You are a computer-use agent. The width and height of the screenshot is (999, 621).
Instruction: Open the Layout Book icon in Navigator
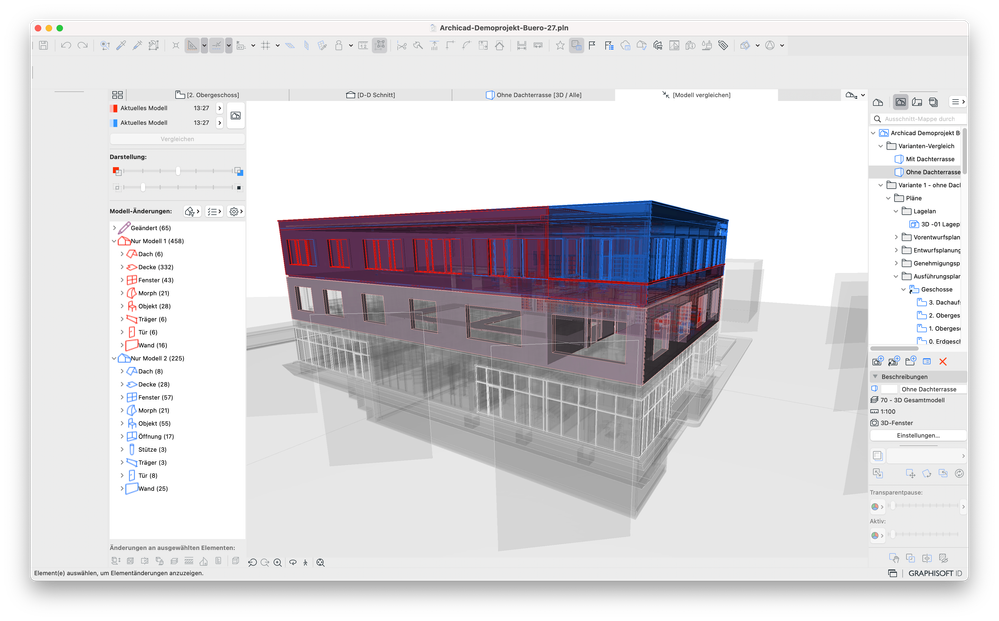[917, 102]
